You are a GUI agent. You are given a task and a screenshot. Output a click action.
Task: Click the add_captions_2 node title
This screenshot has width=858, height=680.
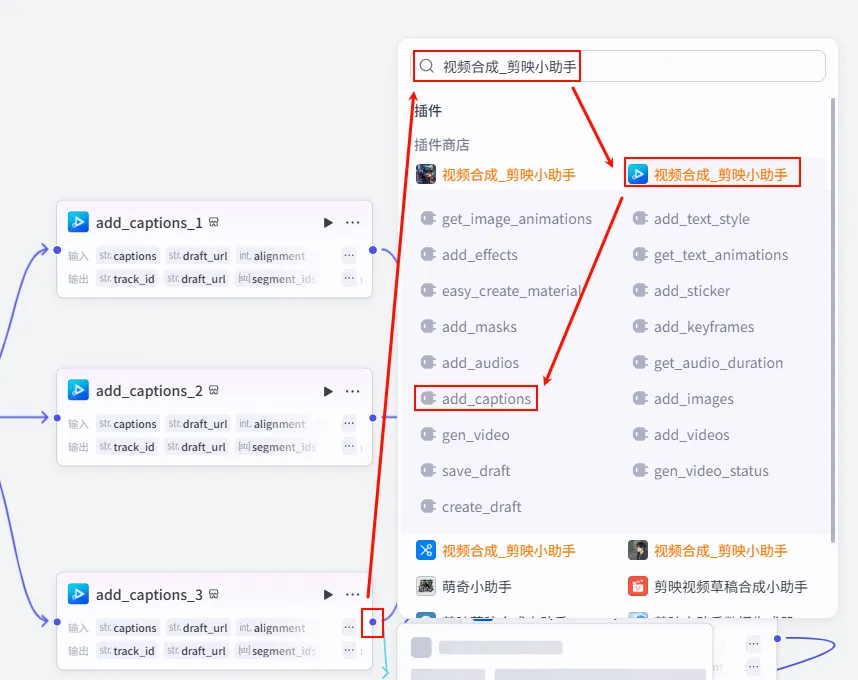point(149,391)
